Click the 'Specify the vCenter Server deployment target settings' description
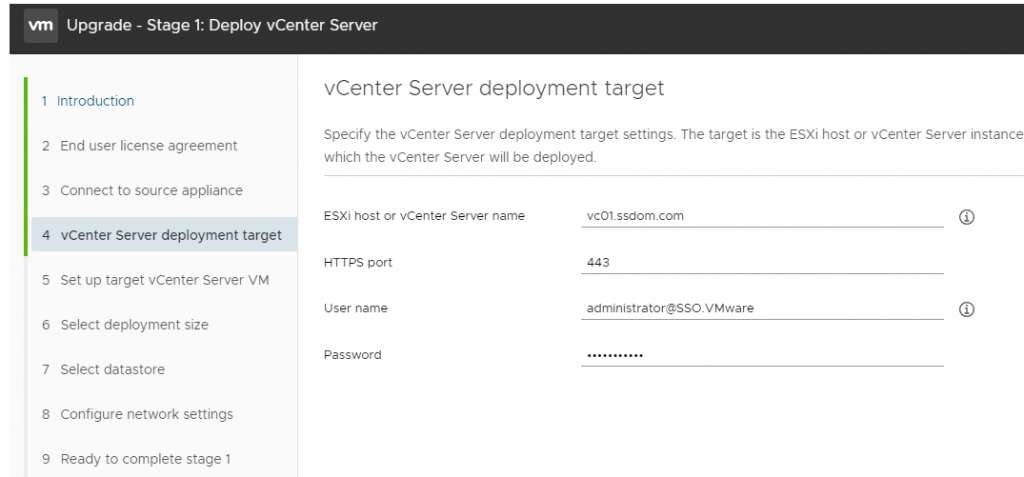Viewport: 1024px width, 477px height. tap(673, 146)
